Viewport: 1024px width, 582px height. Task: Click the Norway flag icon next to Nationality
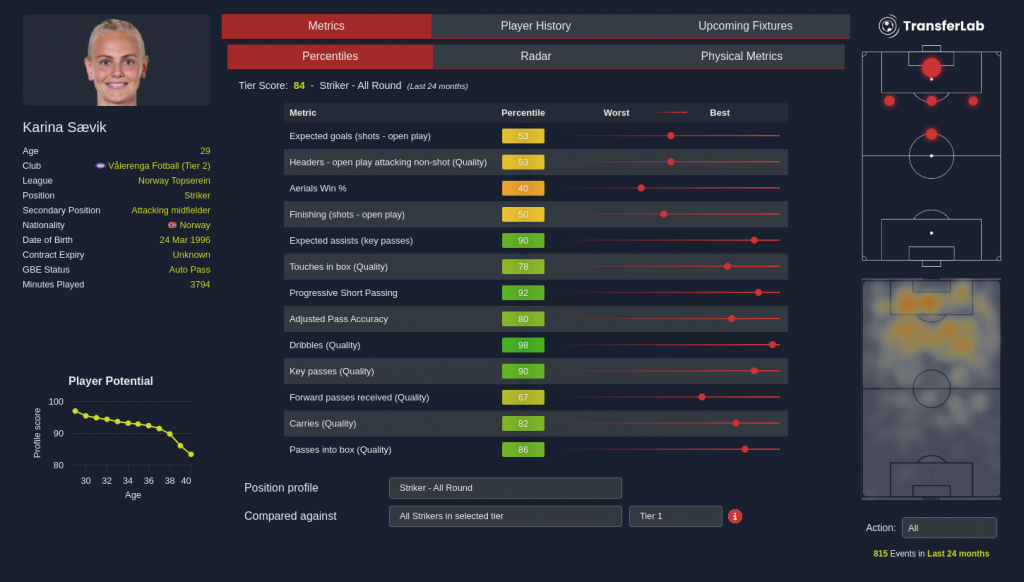pos(172,225)
